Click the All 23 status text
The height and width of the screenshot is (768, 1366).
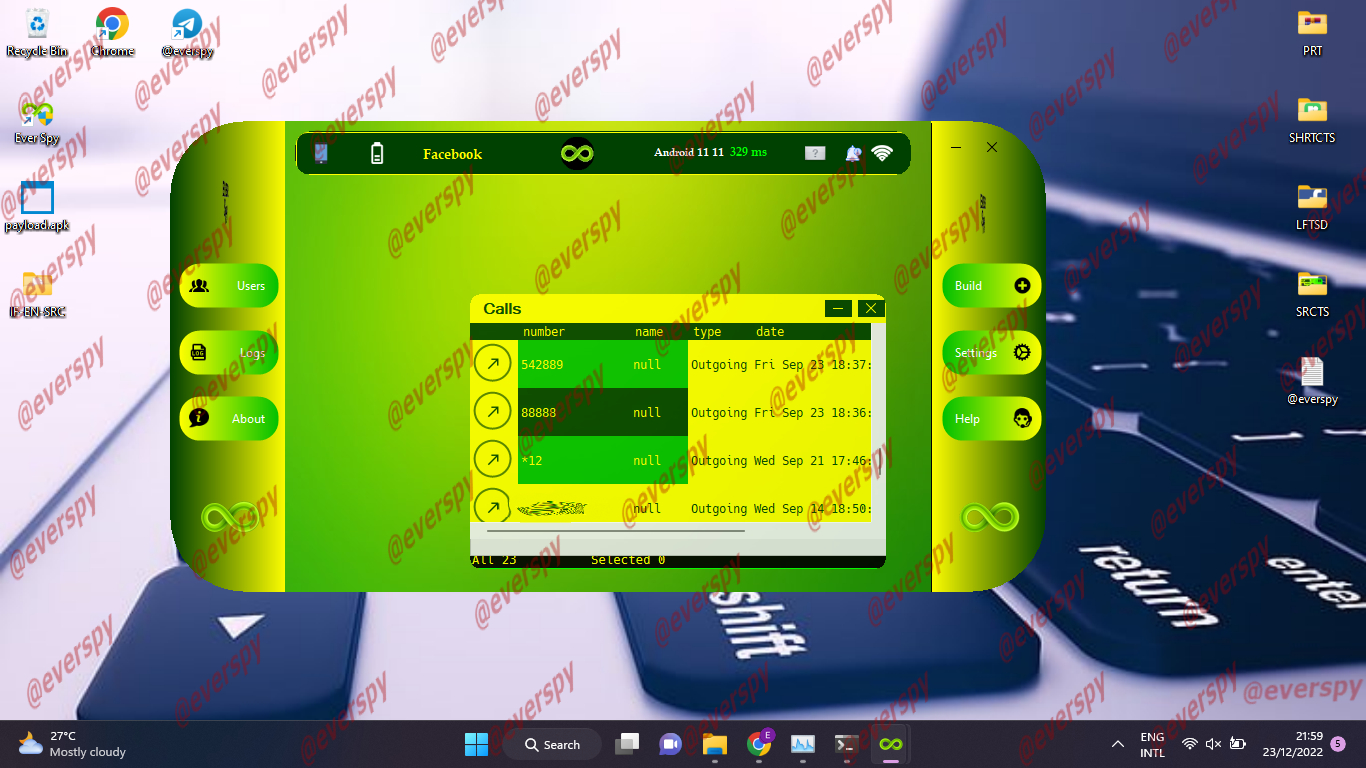point(494,560)
